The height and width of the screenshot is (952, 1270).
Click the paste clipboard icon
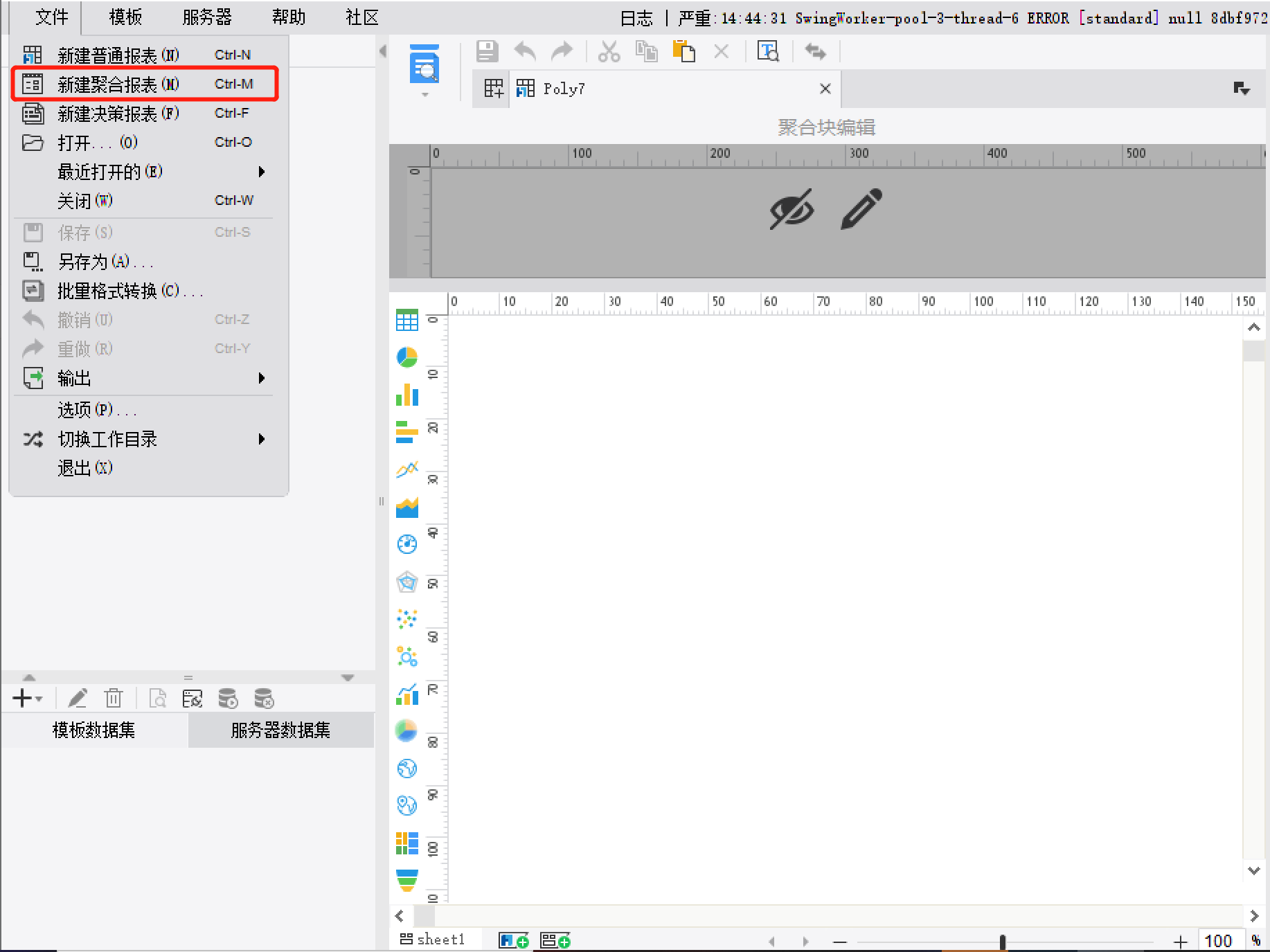(x=683, y=51)
